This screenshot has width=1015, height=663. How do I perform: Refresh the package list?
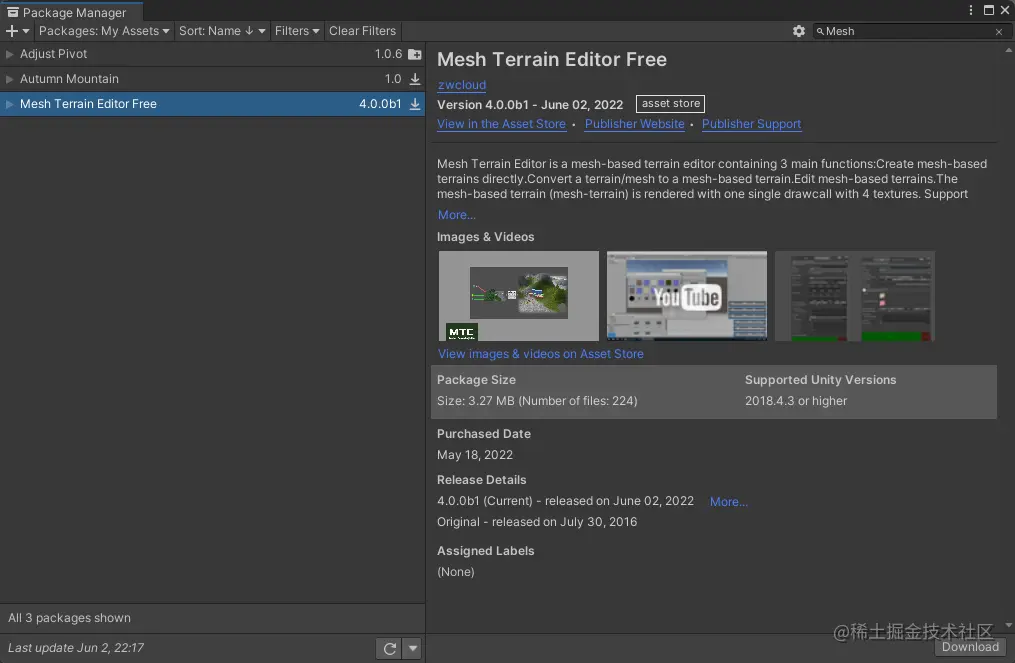click(x=389, y=648)
